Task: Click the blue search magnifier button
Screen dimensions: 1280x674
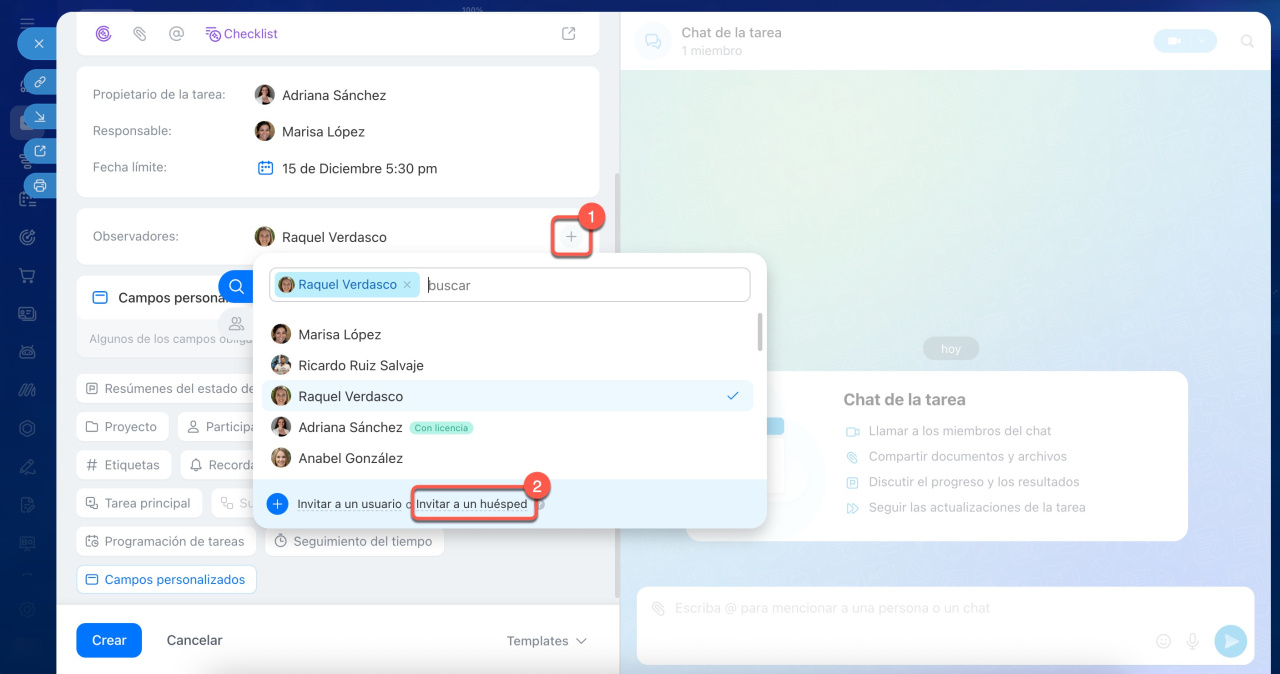Action: [236, 286]
